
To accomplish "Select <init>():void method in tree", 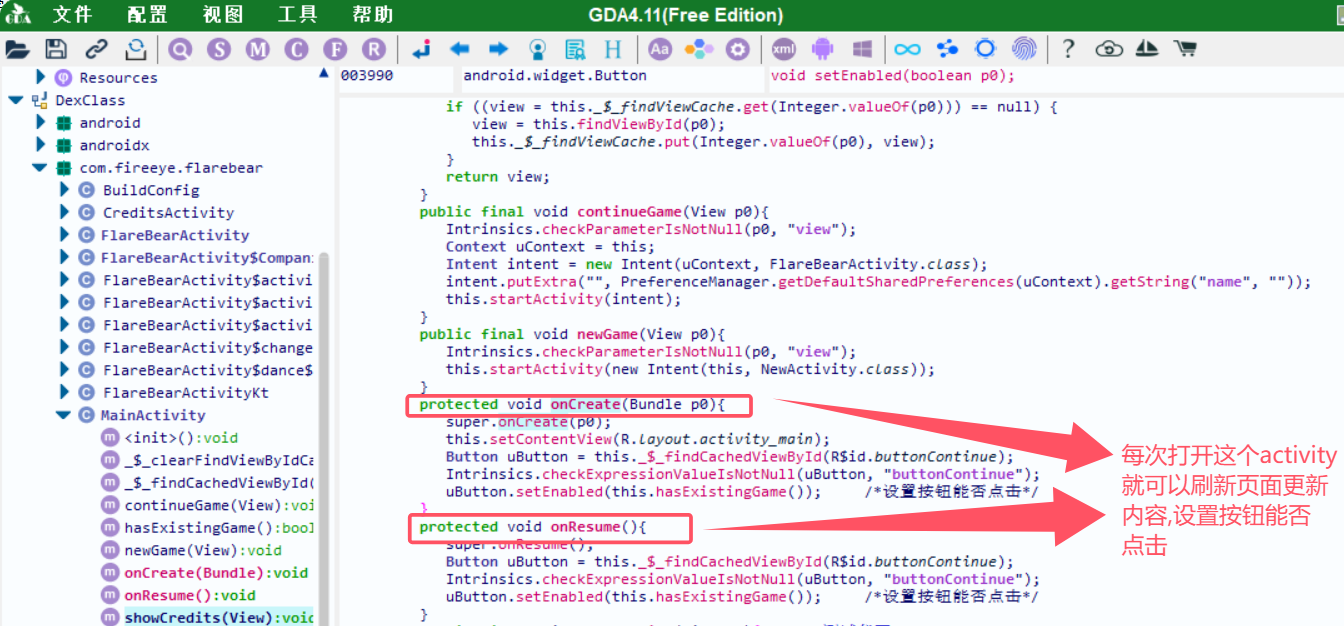I will click(181, 437).
